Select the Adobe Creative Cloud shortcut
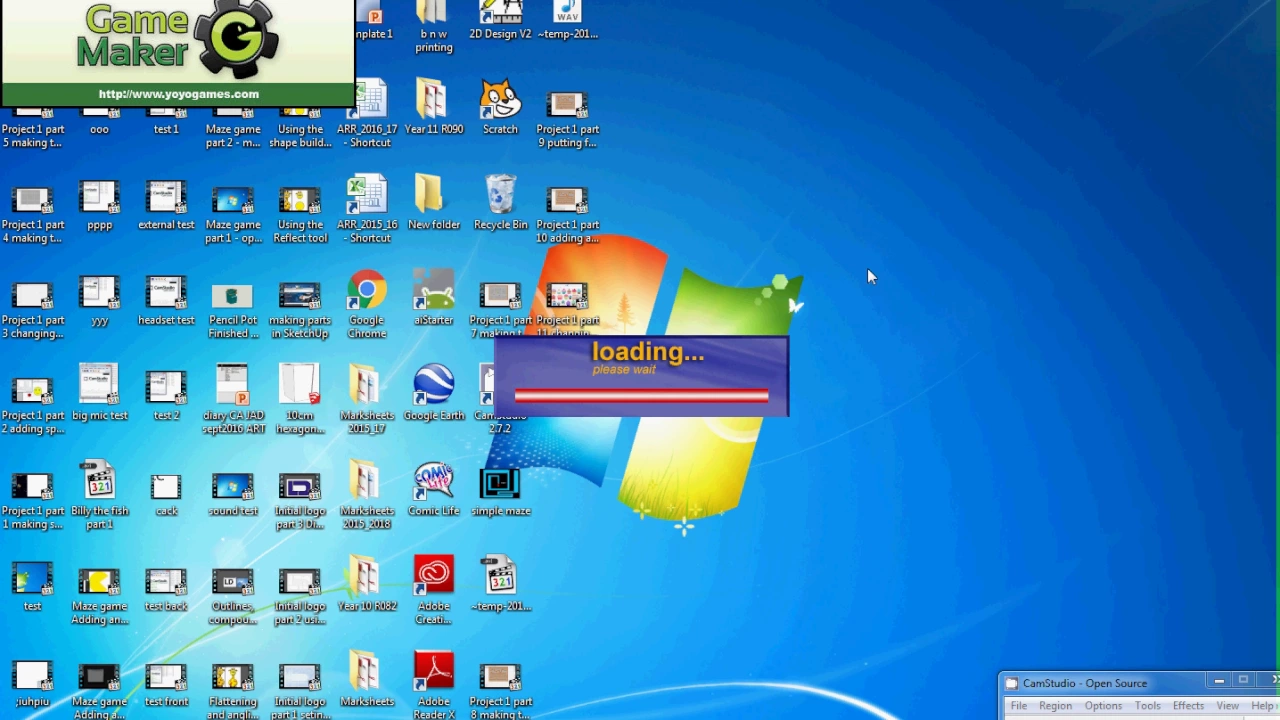The width and height of the screenshot is (1280, 720). tap(434, 591)
